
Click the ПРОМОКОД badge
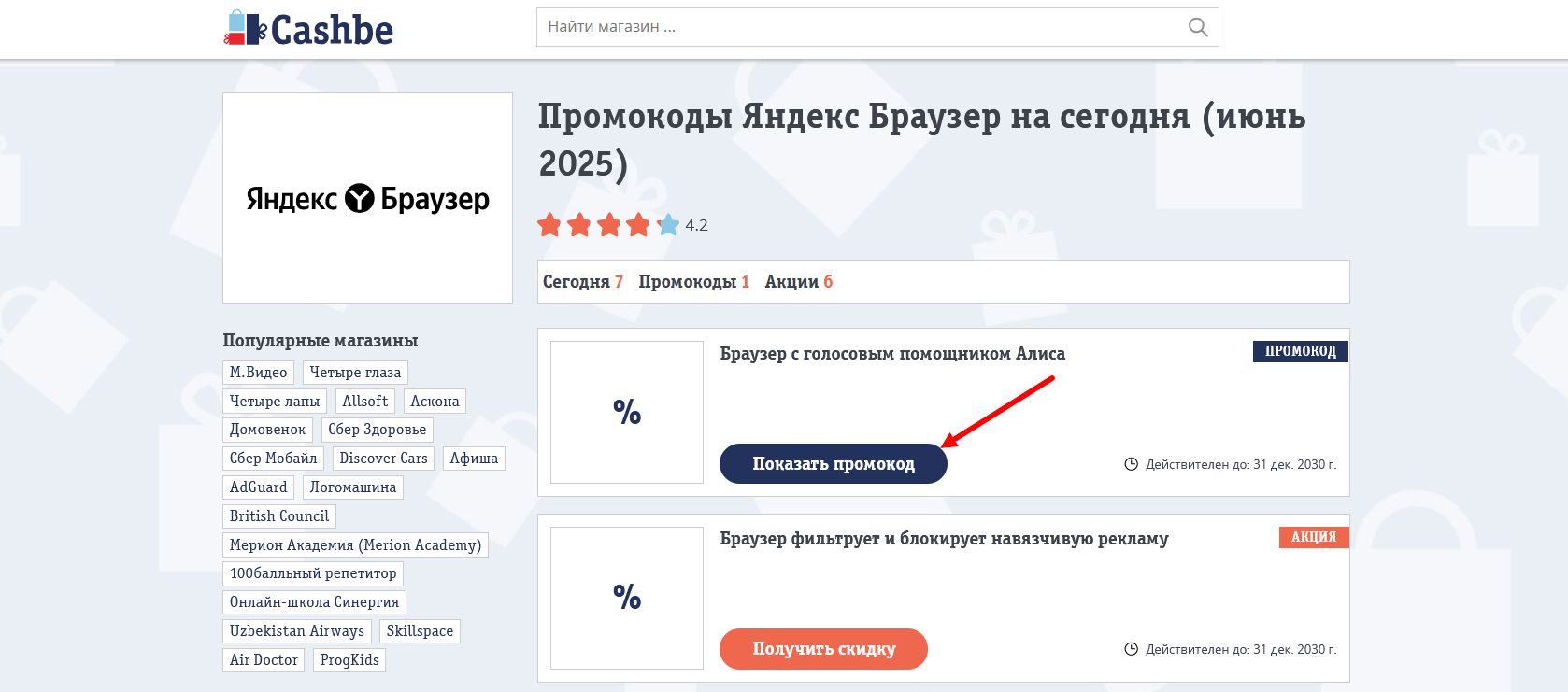(x=1301, y=351)
